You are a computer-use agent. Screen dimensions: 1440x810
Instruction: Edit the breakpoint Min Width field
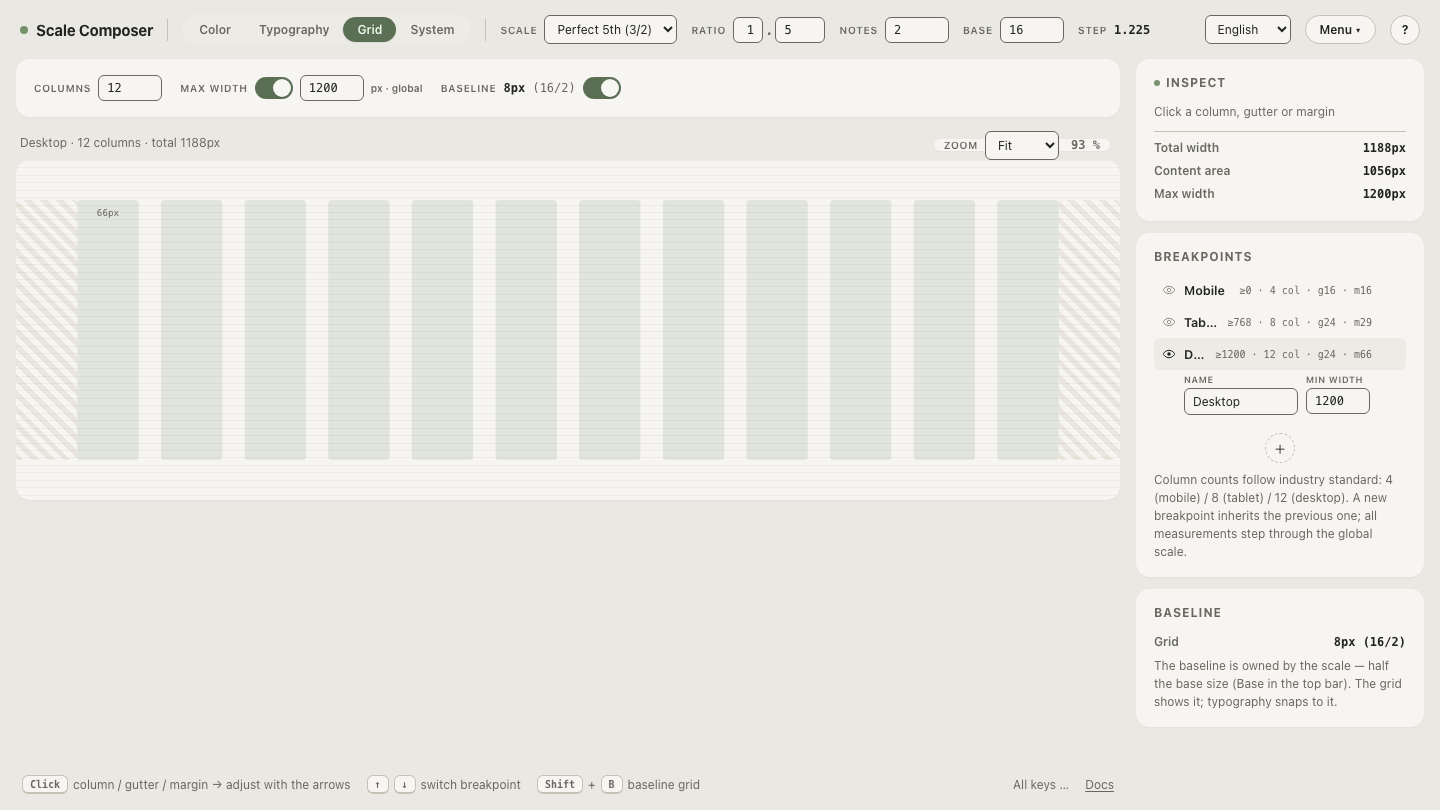click(1338, 401)
